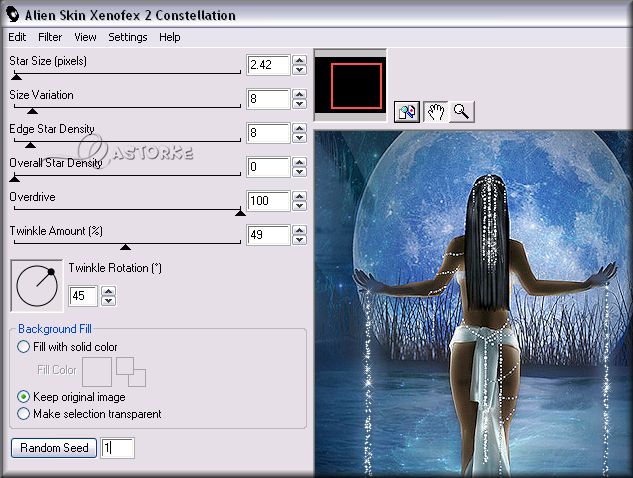Viewport: 633px width, 478px height.
Task: Click the Random Seed value field
Action: click(117, 448)
